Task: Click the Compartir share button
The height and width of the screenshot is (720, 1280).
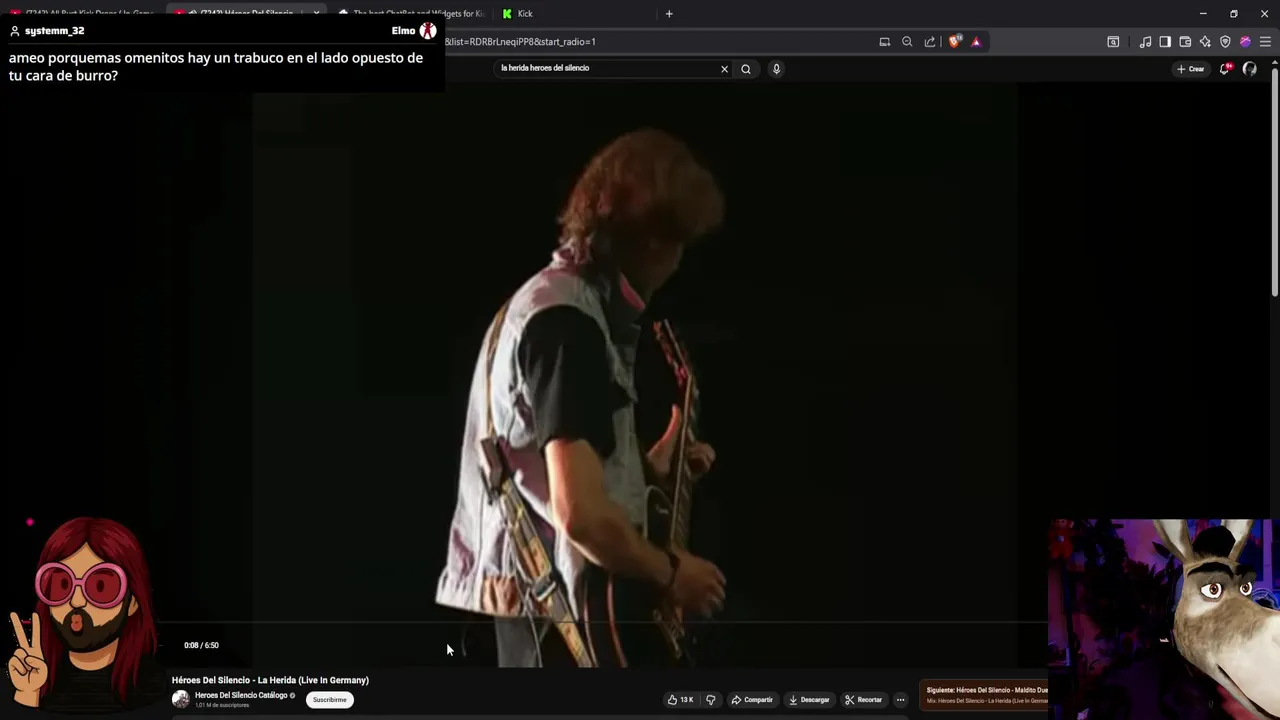Action: pos(752,700)
